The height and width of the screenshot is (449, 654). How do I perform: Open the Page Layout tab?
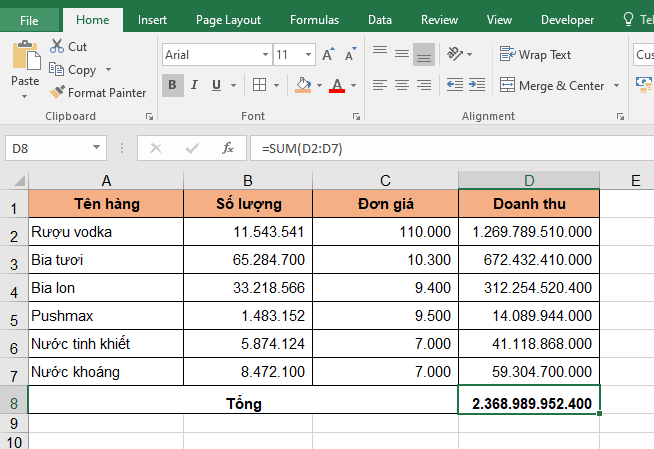(228, 20)
